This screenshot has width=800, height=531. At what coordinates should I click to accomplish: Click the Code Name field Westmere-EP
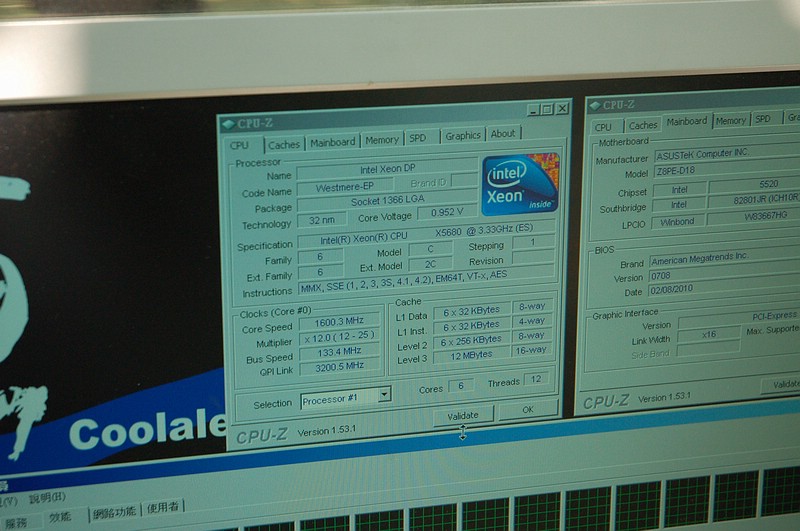tap(344, 187)
